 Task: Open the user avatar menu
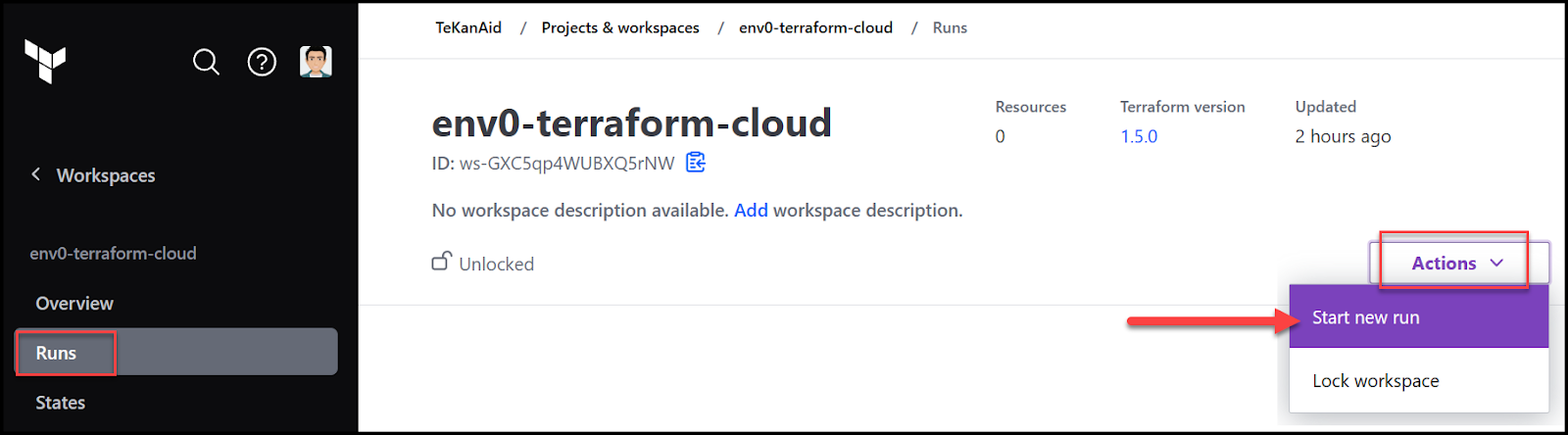point(316,61)
